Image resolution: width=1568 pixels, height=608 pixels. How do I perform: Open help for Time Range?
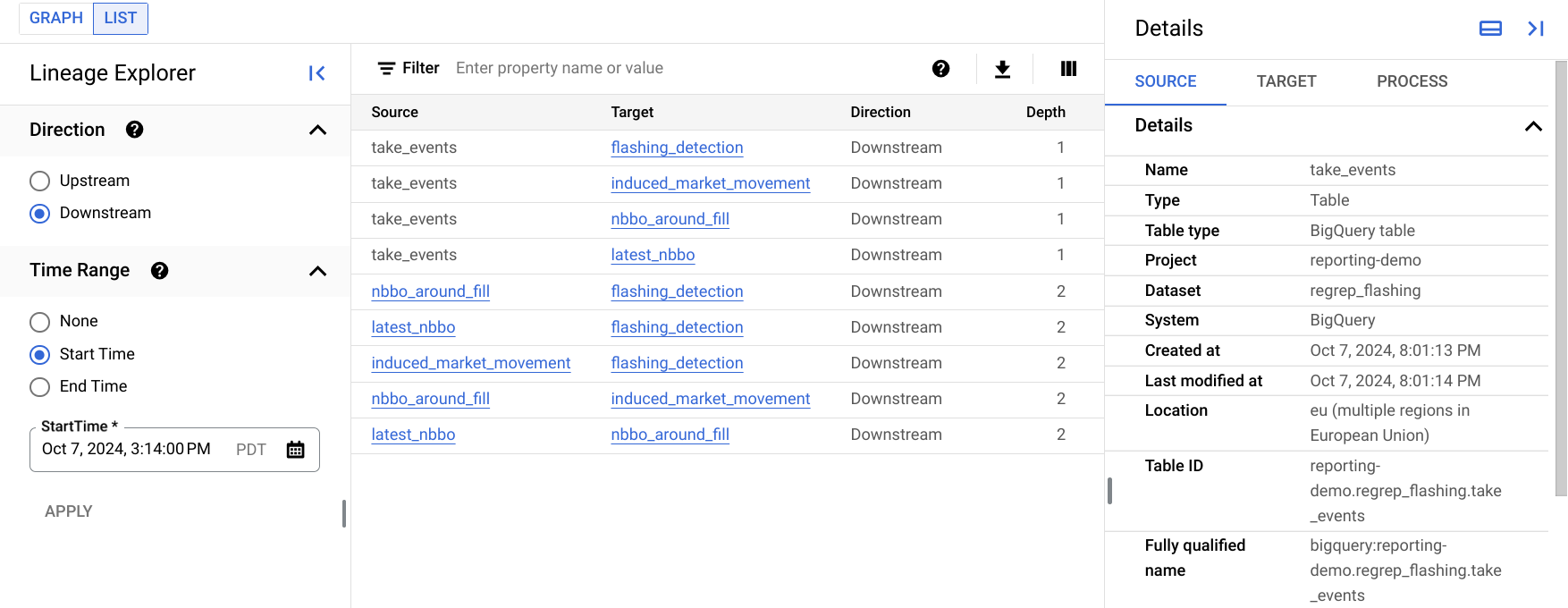[x=160, y=271]
